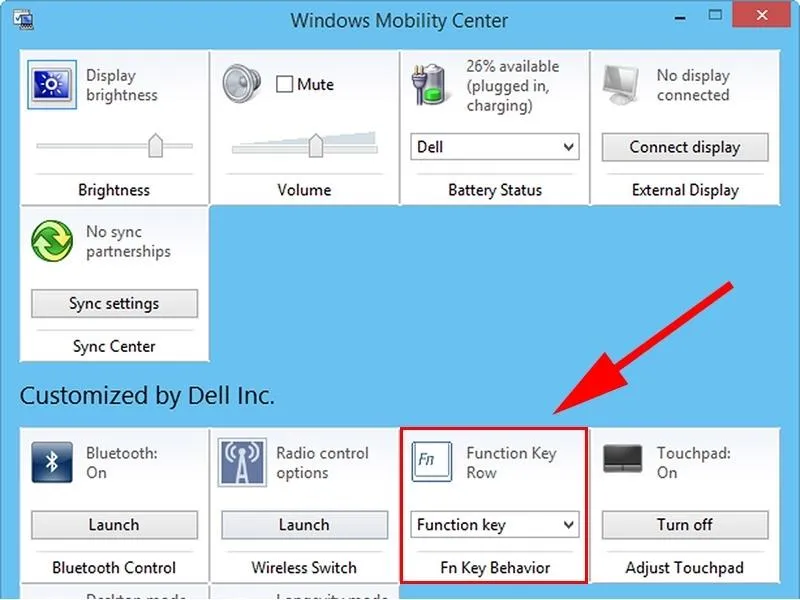This screenshot has width=800, height=600.
Task: Enable the Mute checkbox
Action: point(284,85)
